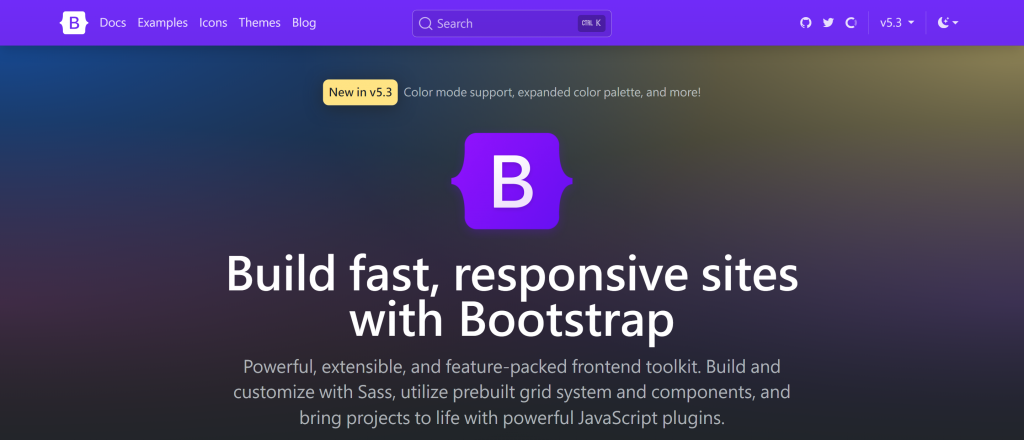Open the color mode support announcement link
The height and width of the screenshot is (440, 1024).
click(x=552, y=92)
